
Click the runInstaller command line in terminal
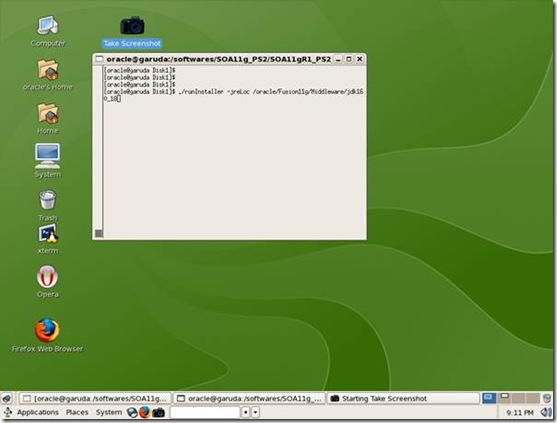(x=233, y=95)
